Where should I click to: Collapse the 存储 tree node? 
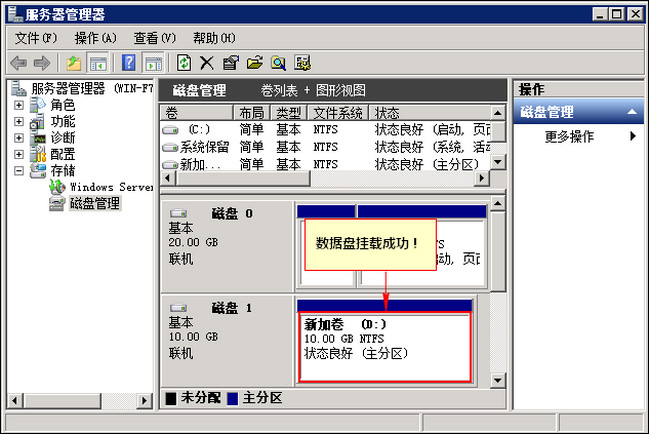tap(19, 171)
